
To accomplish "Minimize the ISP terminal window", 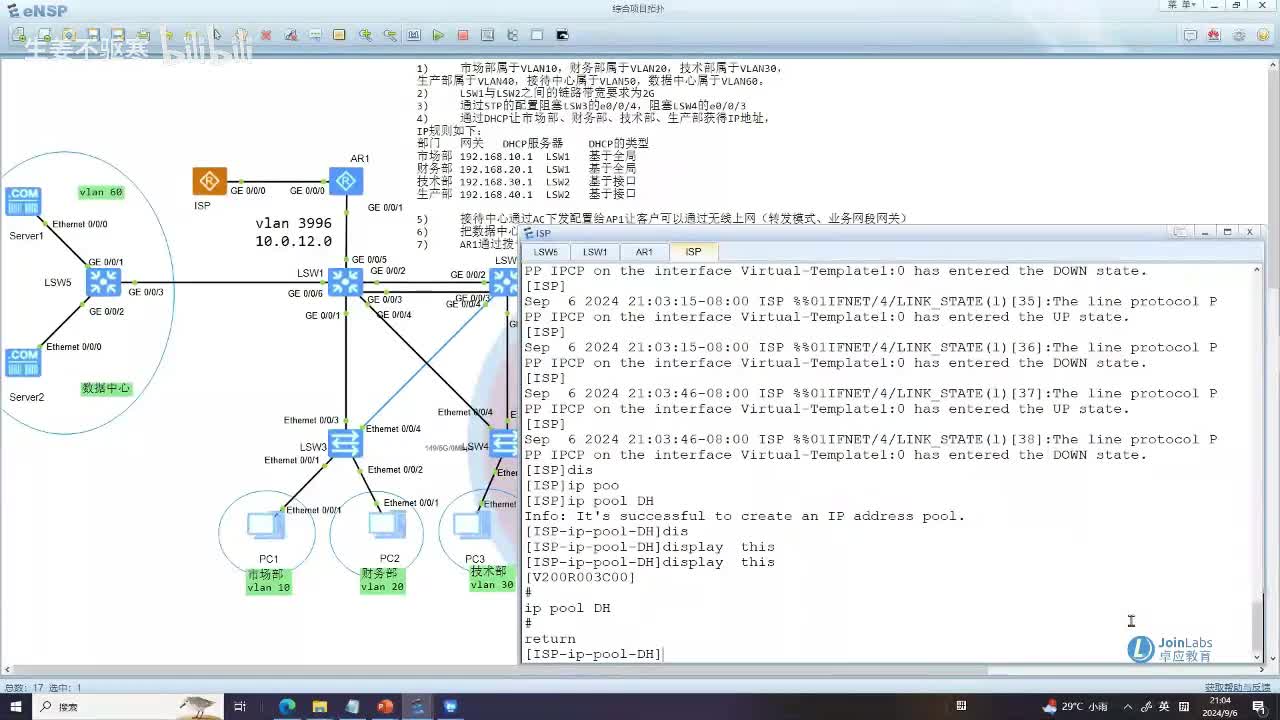I will pyautogui.click(x=1205, y=232).
